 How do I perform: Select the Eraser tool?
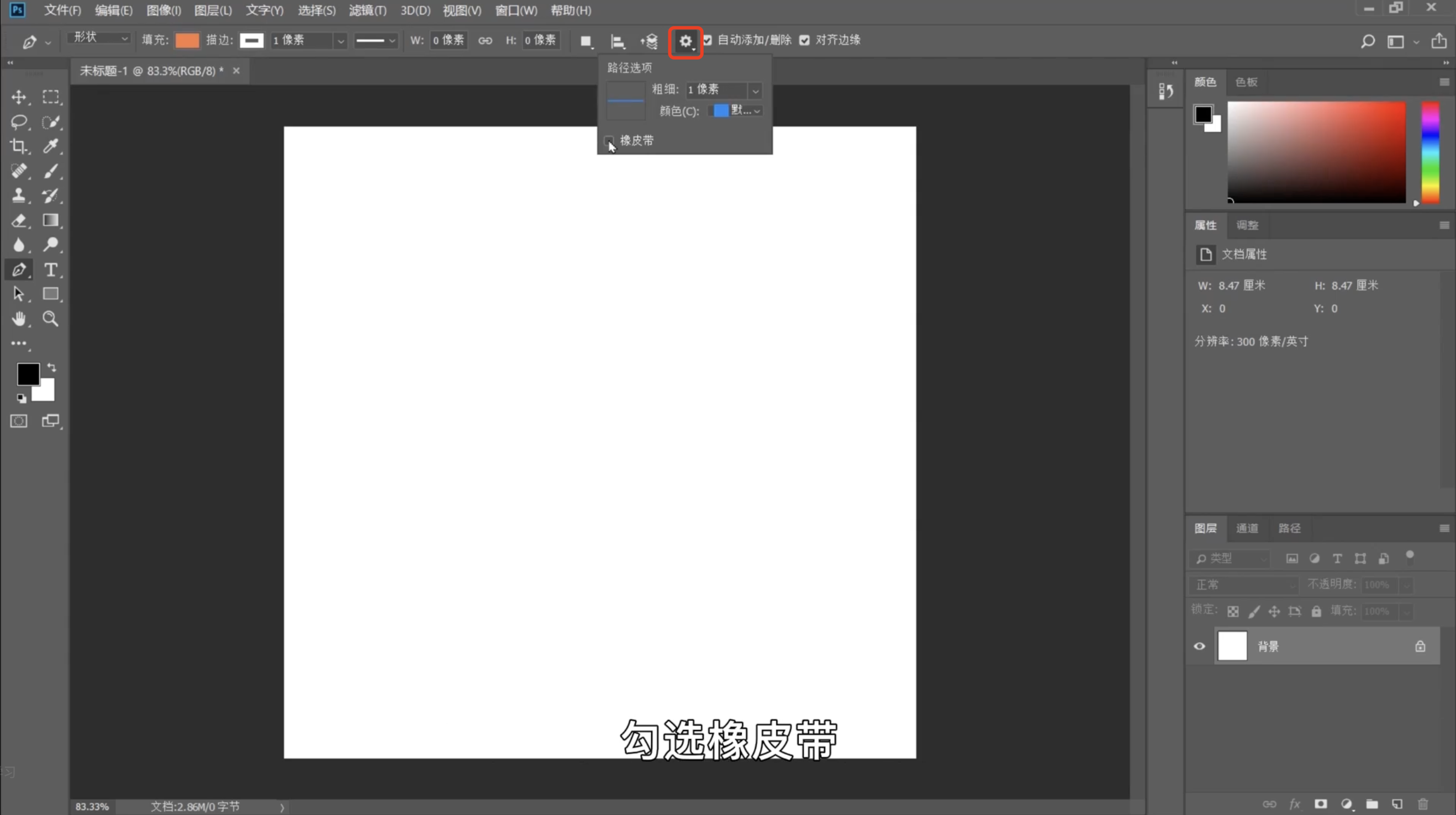click(x=19, y=220)
